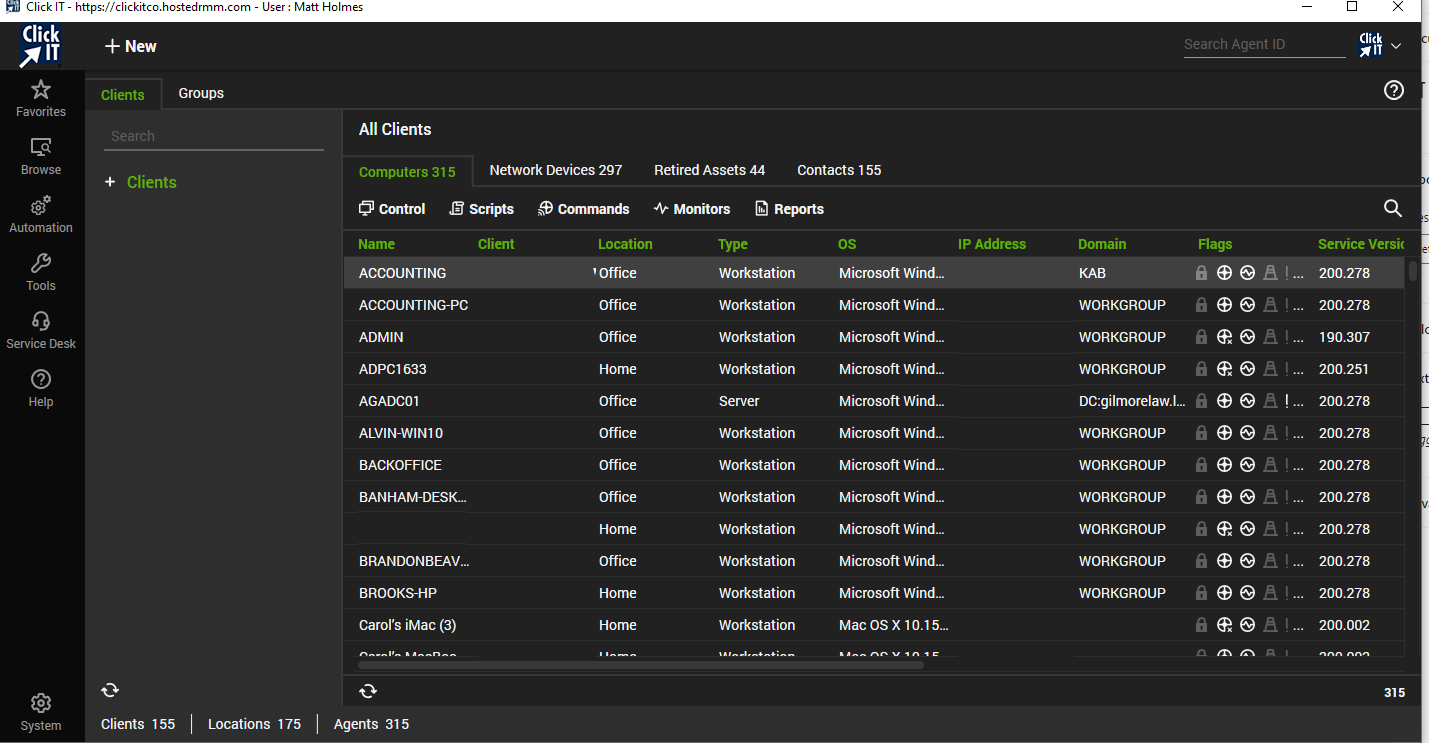Click the New button

pos(131,46)
